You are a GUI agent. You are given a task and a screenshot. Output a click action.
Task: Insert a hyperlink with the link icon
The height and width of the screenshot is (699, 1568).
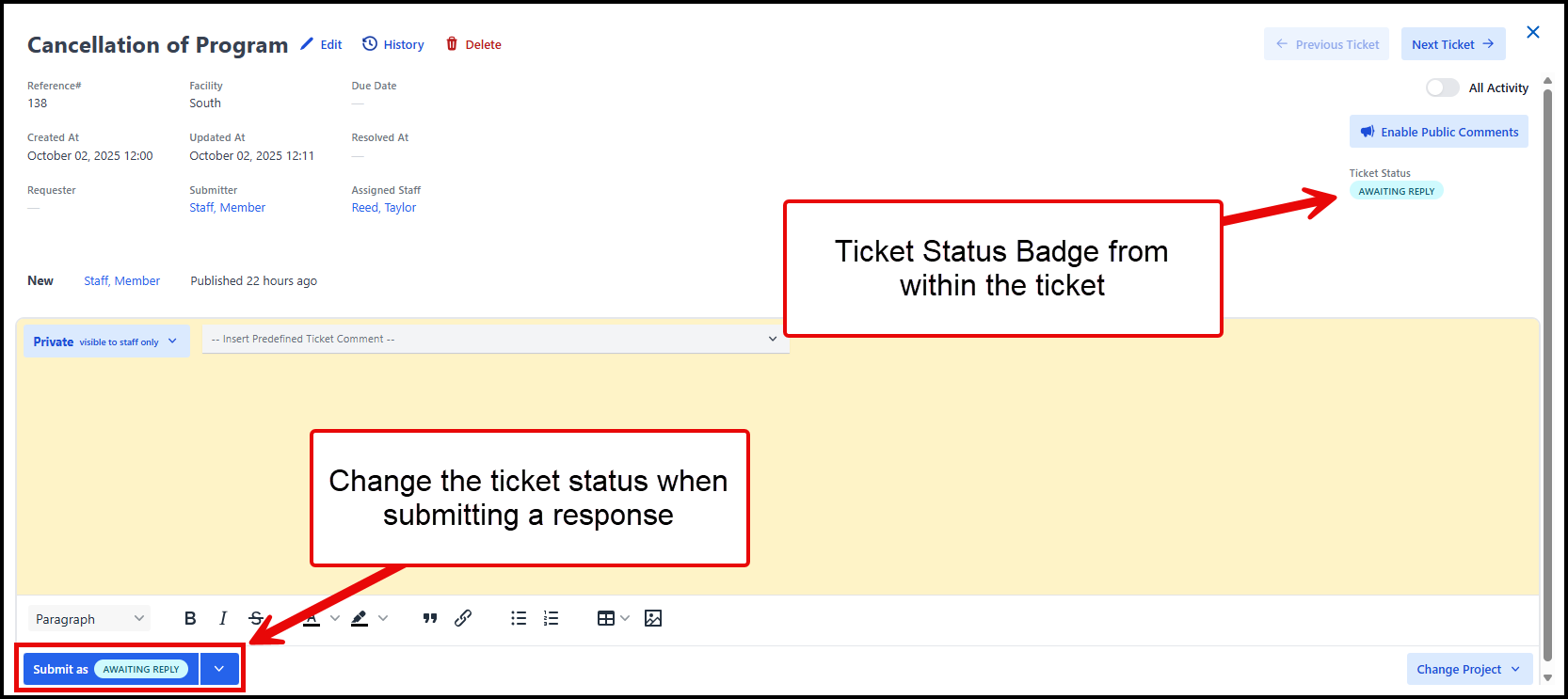463,618
